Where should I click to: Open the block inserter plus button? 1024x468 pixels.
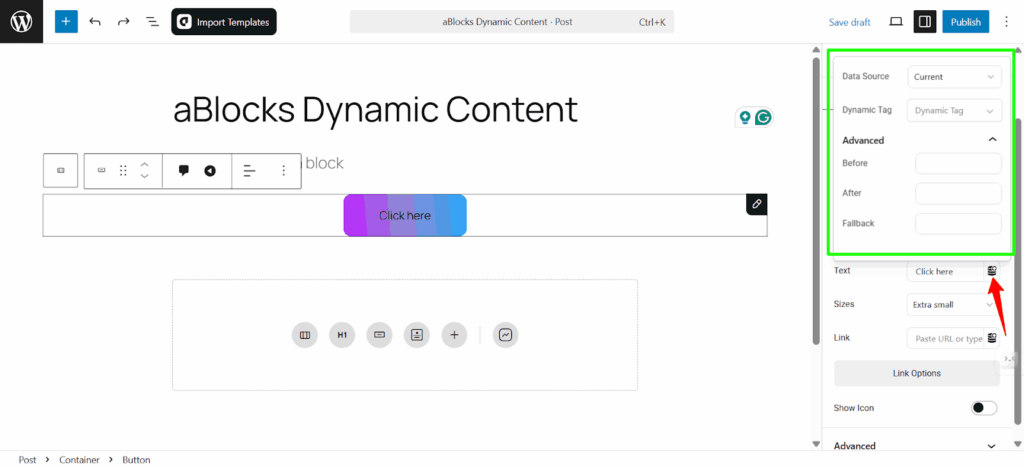[66, 22]
